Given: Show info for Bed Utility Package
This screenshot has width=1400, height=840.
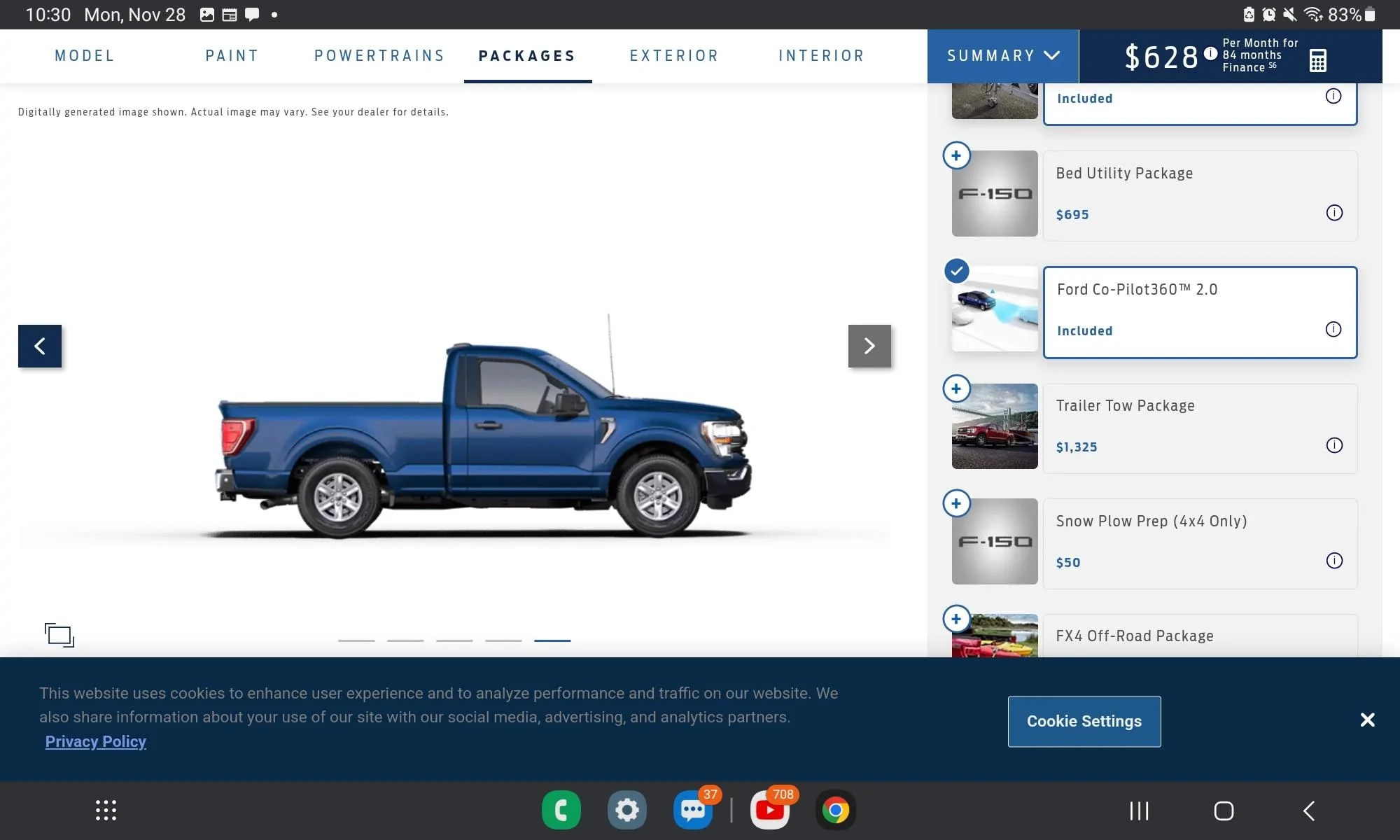Looking at the screenshot, I should (x=1334, y=213).
